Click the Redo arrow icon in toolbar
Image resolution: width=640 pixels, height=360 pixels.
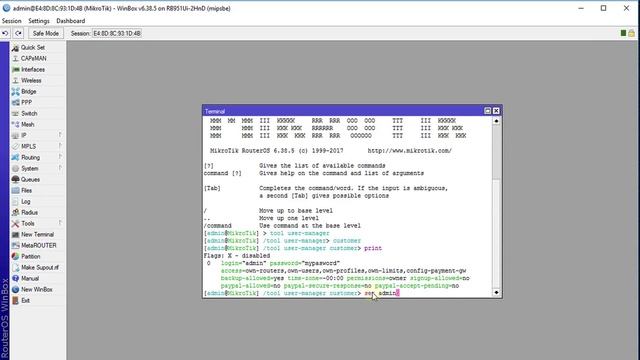click(18, 33)
